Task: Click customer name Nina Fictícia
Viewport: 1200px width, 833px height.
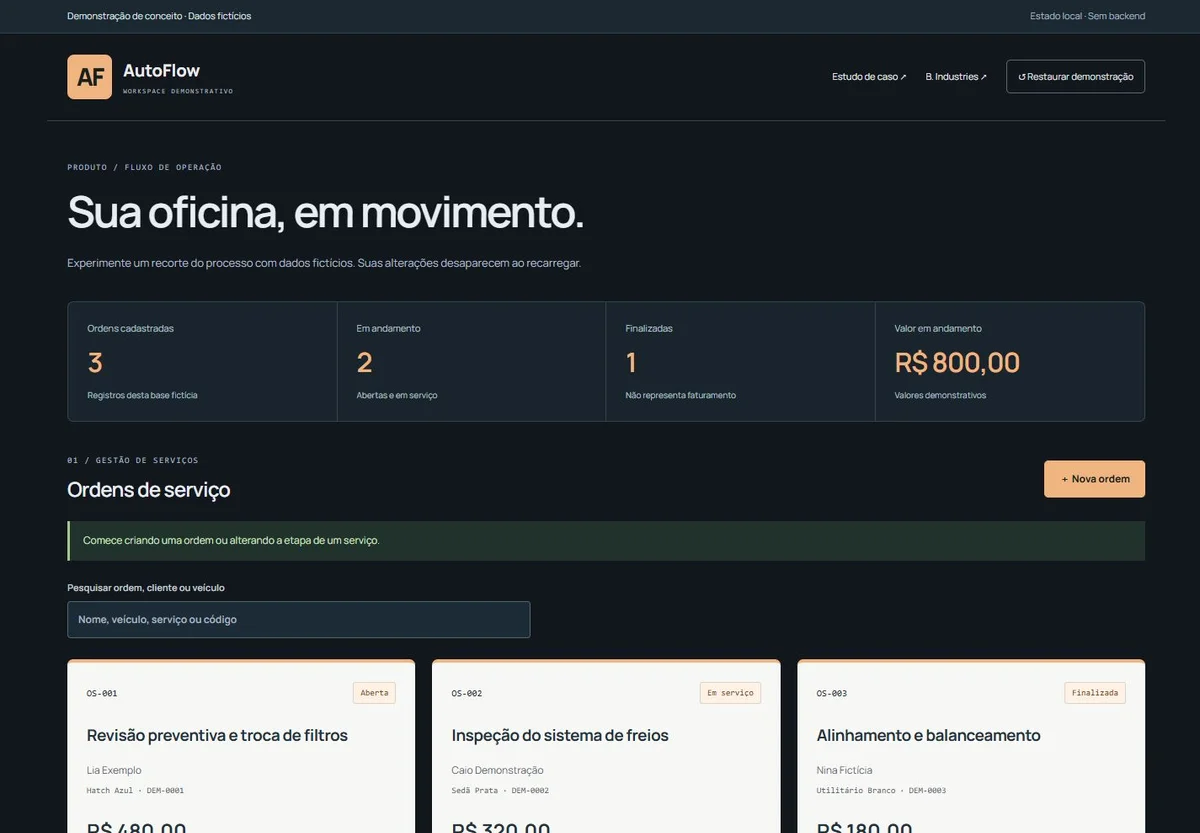Action: pos(844,770)
